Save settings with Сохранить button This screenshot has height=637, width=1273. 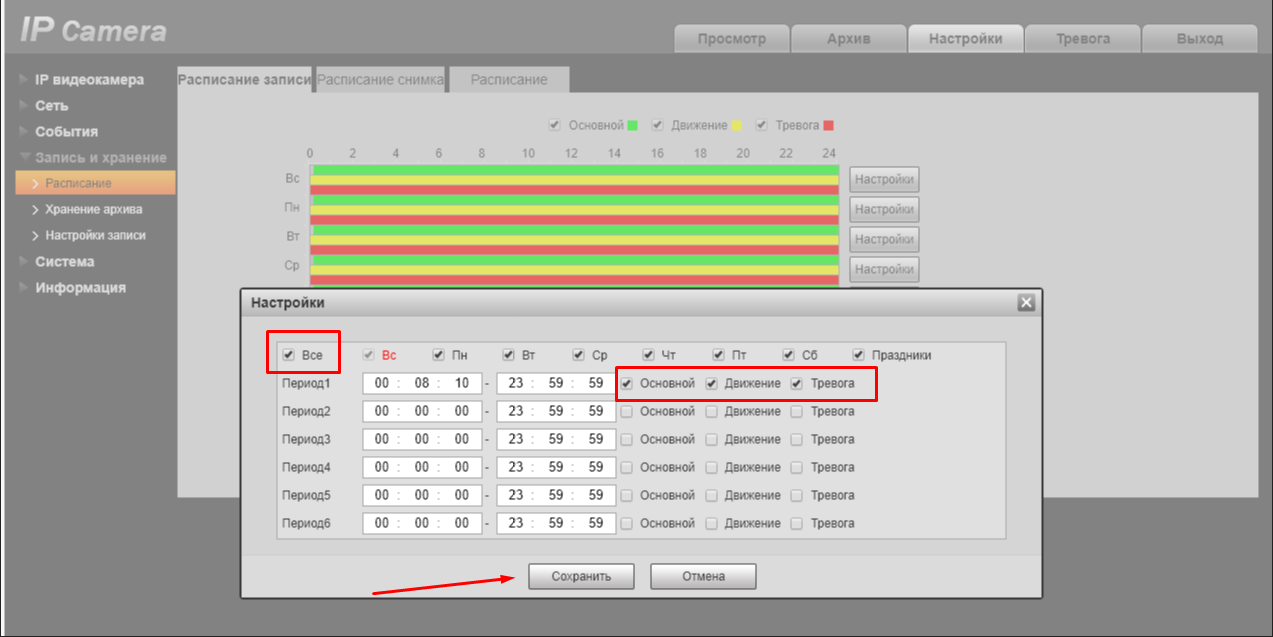point(581,576)
